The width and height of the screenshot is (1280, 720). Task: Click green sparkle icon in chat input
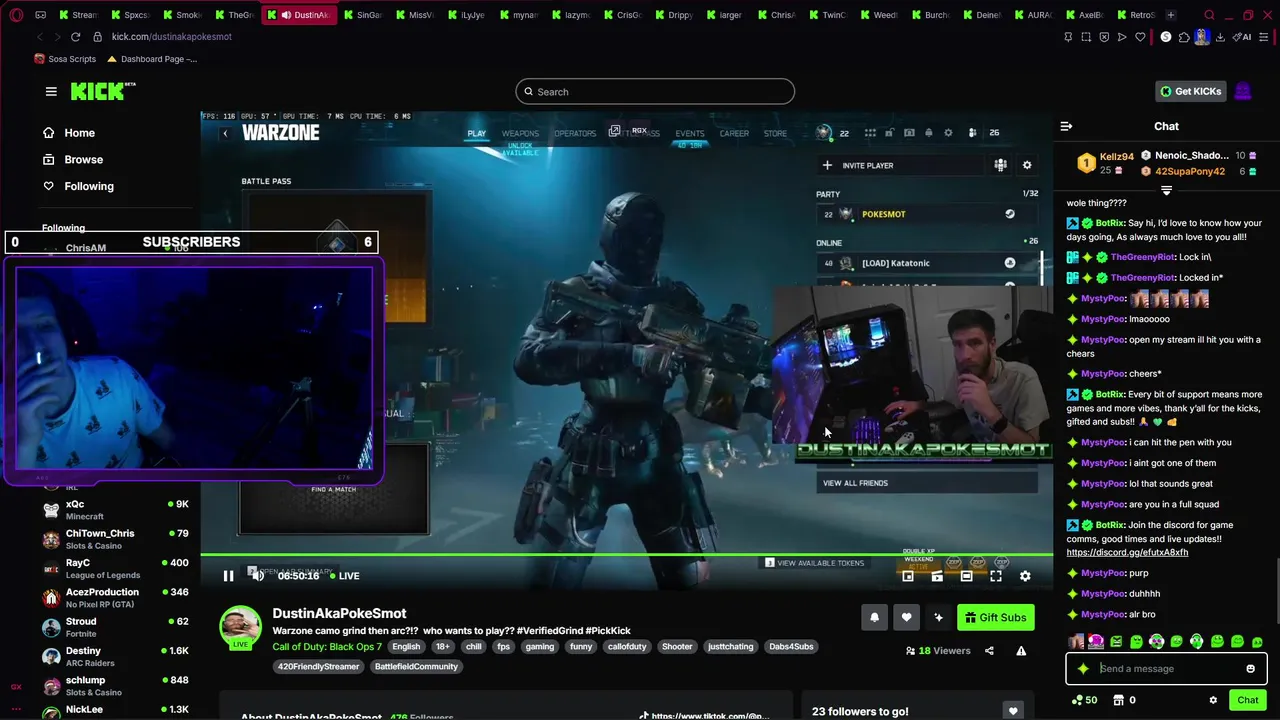click(1083, 669)
